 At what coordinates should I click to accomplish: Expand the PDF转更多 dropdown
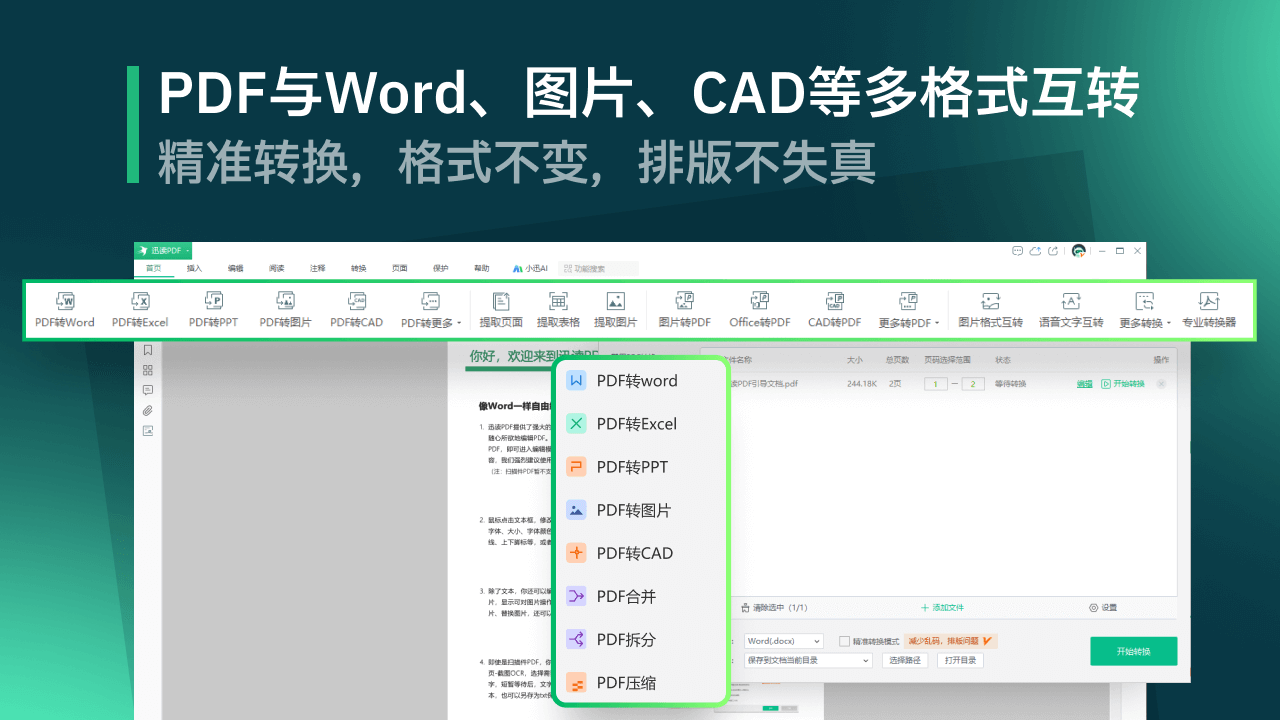pyautogui.click(x=427, y=310)
